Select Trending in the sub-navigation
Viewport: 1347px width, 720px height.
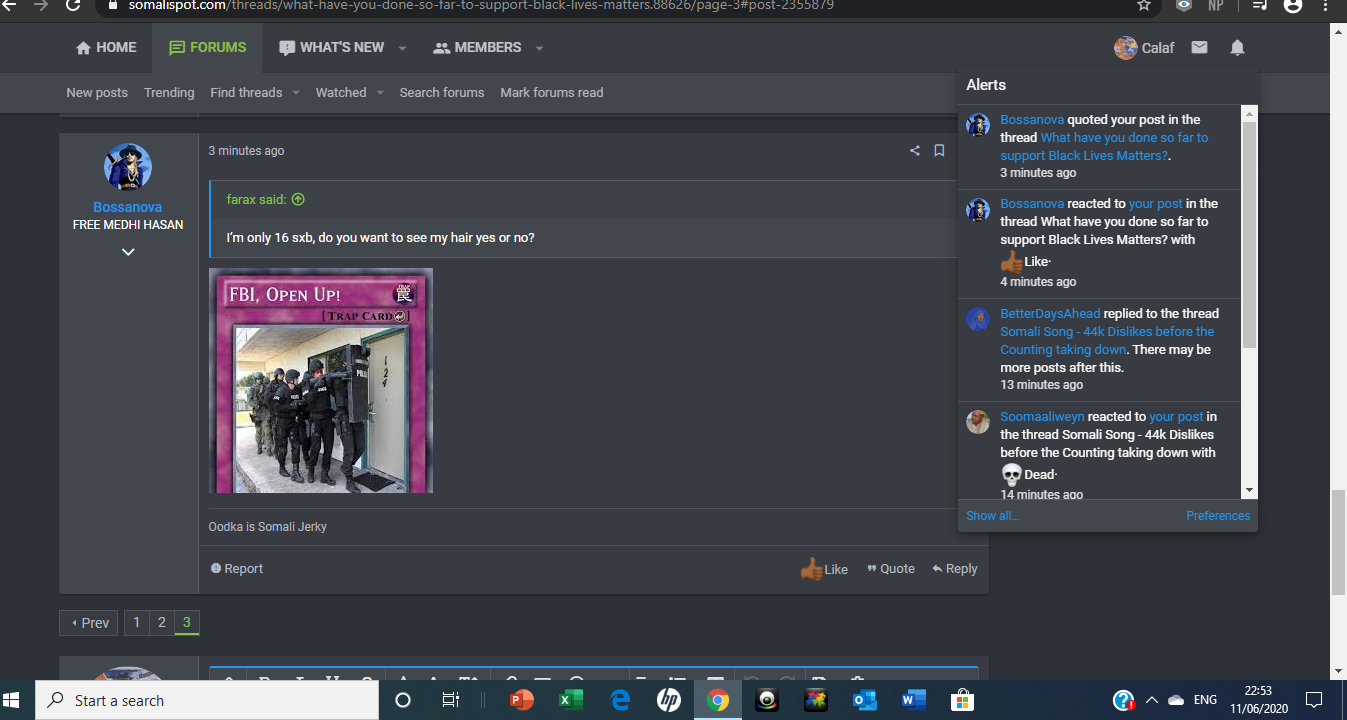169,92
